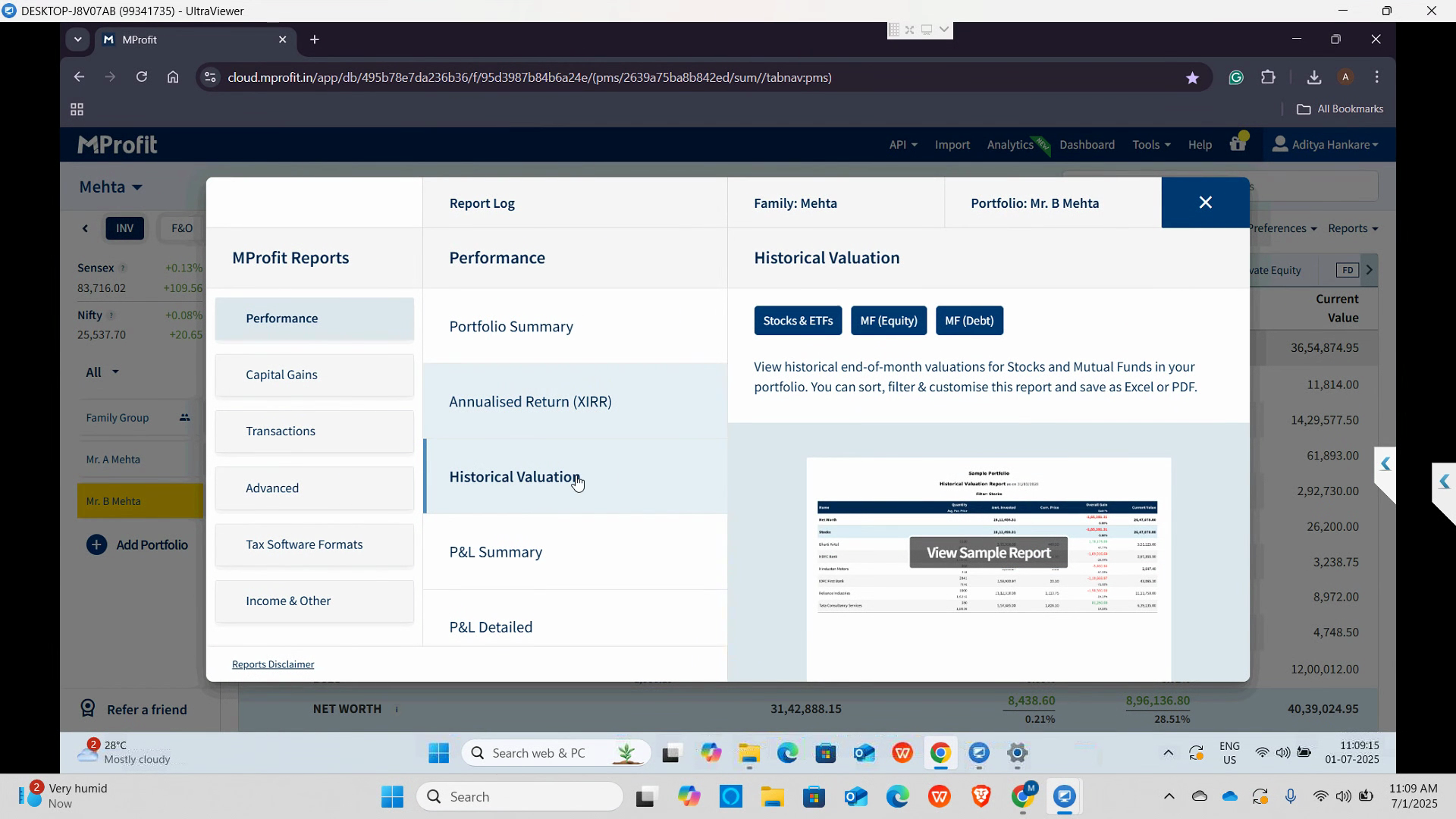Click the browser home icon
1456x819 pixels.
point(173,77)
